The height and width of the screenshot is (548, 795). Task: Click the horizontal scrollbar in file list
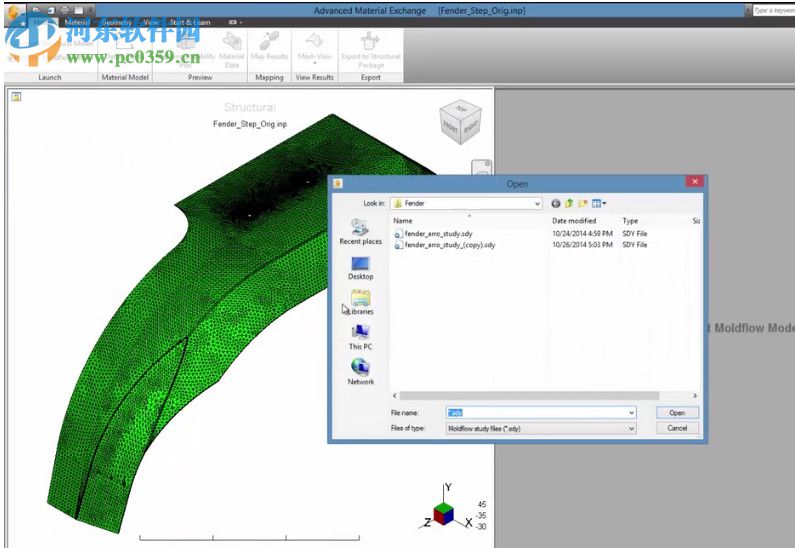click(529, 395)
